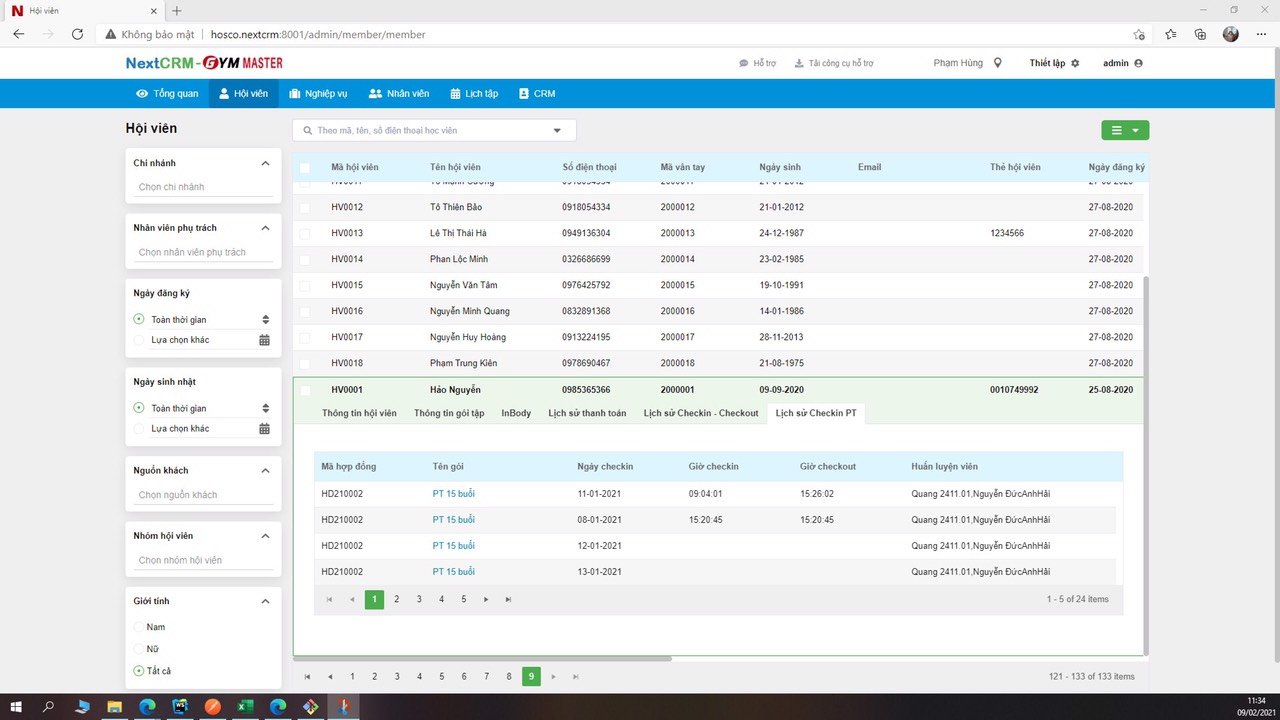This screenshot has width=1280, height=720.
Task: Open File Explorer from the taskbar
Action: pyautogui.click(x=114, y=706)
